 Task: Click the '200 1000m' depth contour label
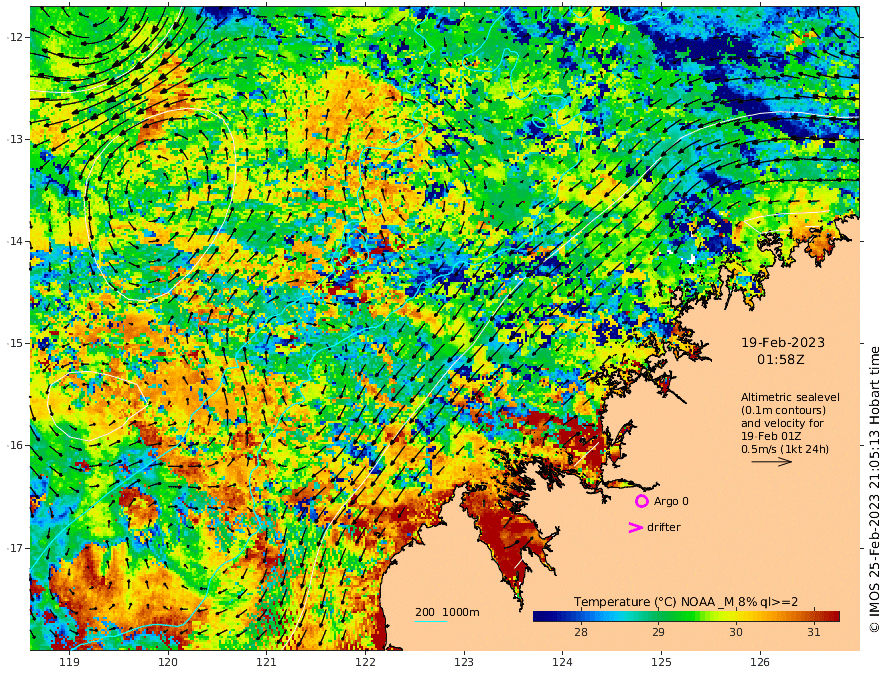pyautogui.click(x=447, y=612)
